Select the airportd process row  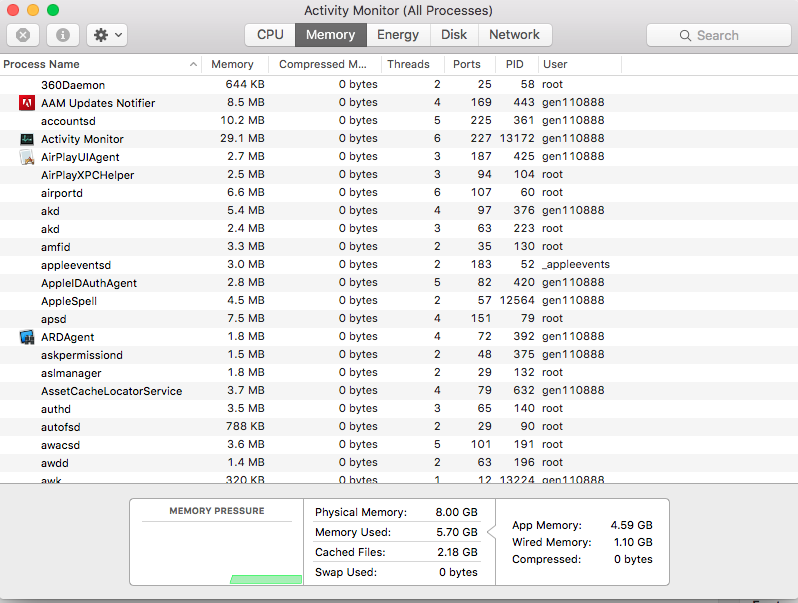(399, 193)
